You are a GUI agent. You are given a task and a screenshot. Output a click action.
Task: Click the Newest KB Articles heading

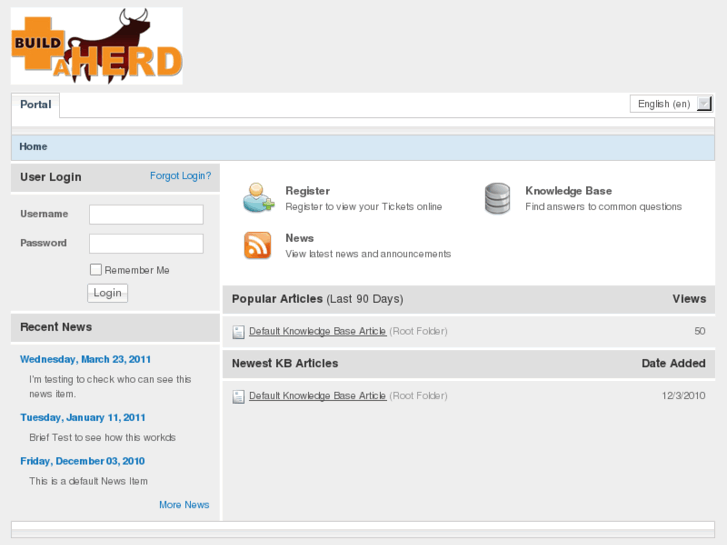(x=285, y=363)
